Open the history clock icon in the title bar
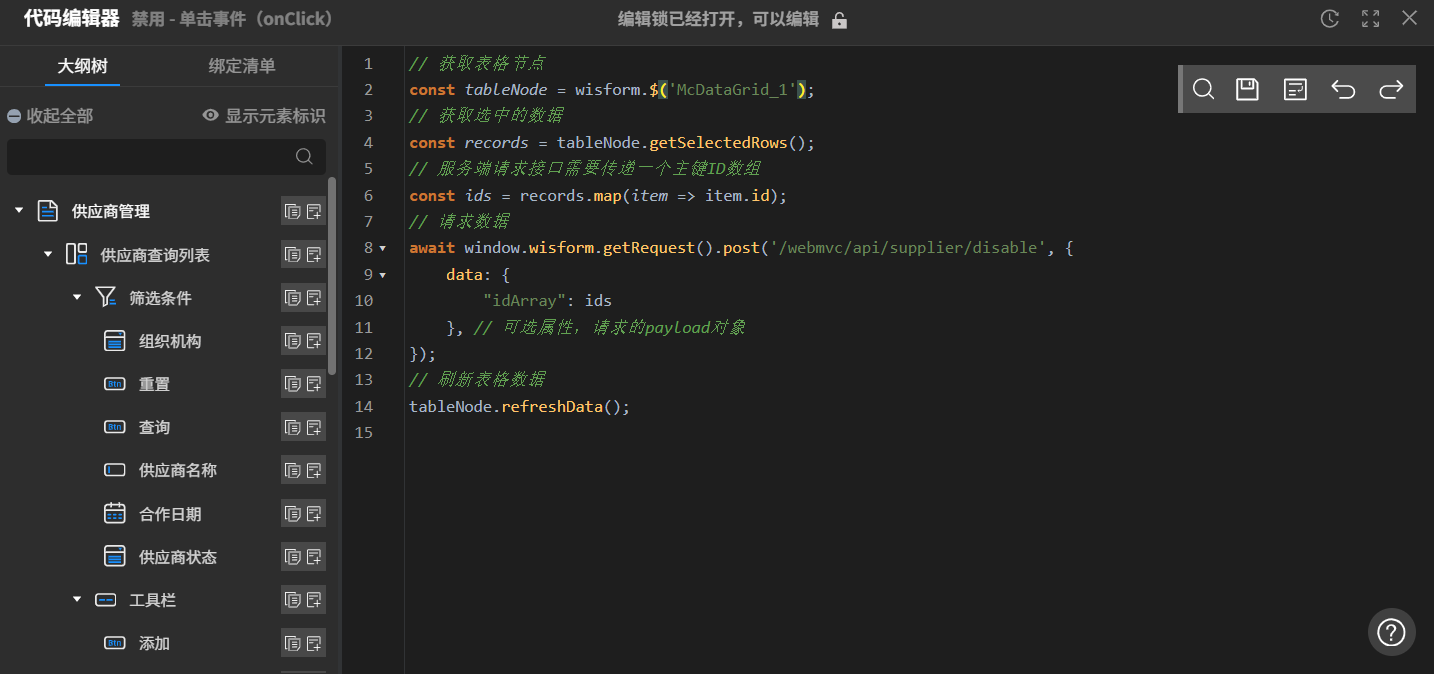The image size is (1434, 674). click(1329, 18)
